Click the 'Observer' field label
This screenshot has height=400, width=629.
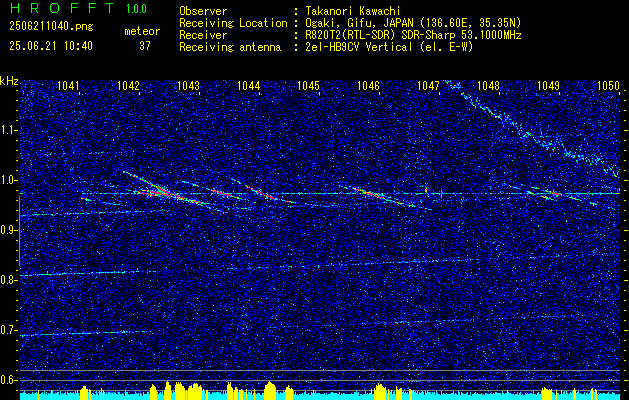pyautogui.click(x=203, y=11)
